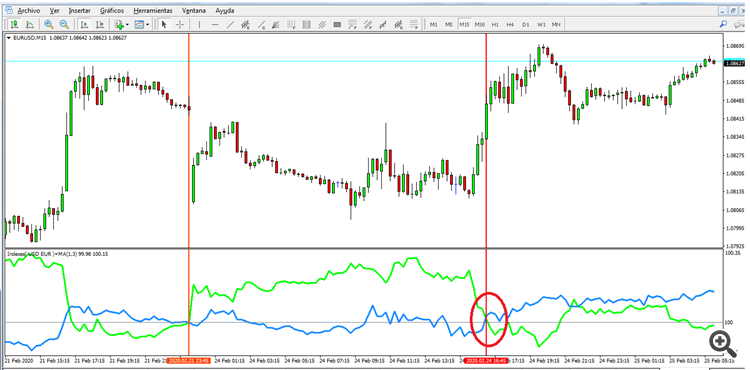Click the 2020.02.24 16:45 date marker
The height and width of the screenshot is (370, 750).
(486, 360)
